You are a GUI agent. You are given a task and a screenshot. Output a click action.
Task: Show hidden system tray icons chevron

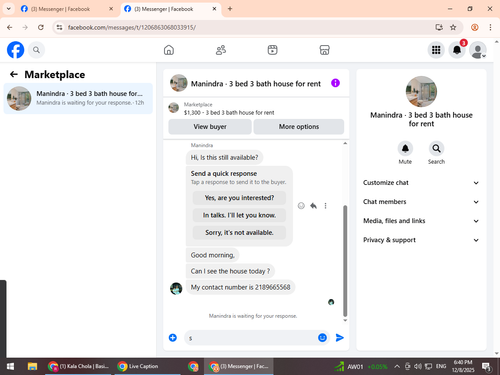coord(397,367)
